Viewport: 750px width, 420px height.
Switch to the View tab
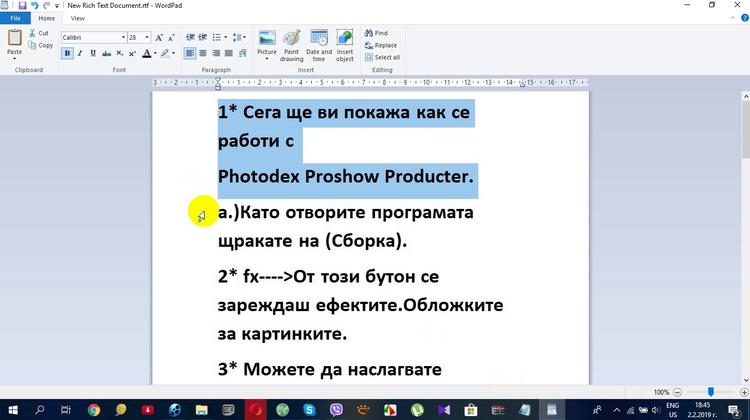[77, 18]
